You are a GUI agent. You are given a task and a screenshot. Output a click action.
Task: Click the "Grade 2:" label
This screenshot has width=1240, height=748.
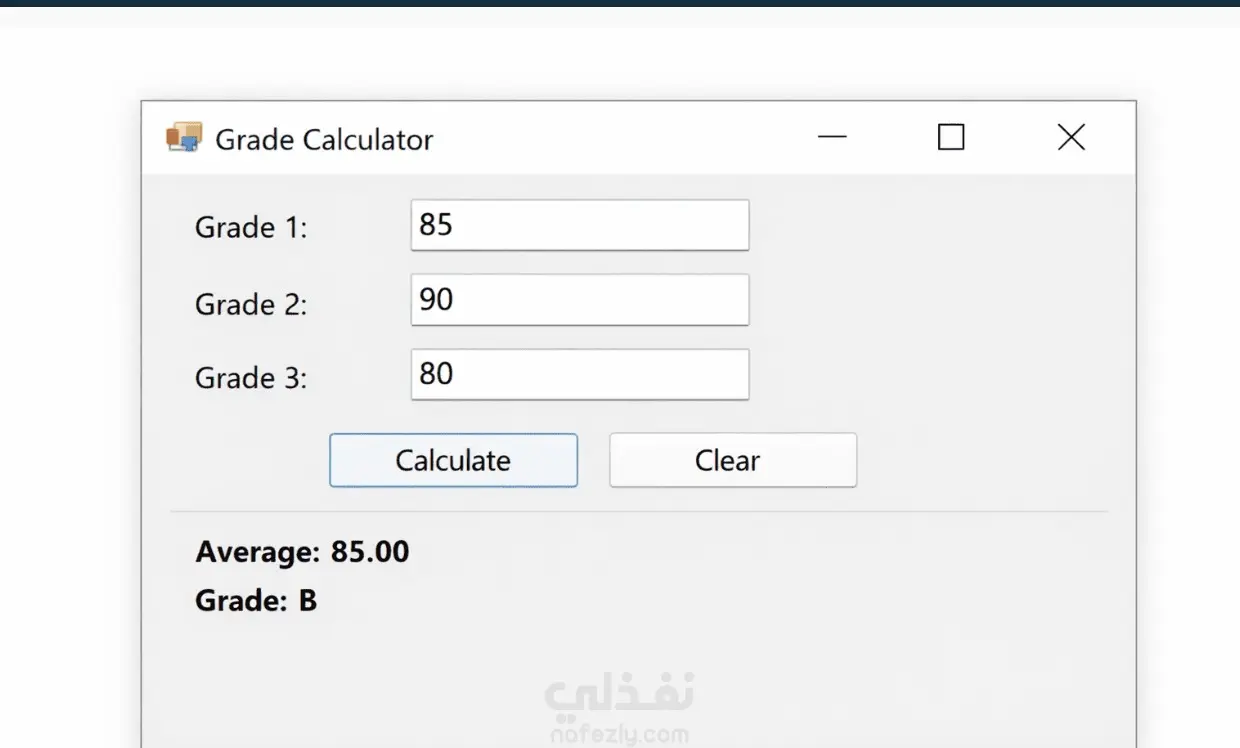click(x=251, y=304)
